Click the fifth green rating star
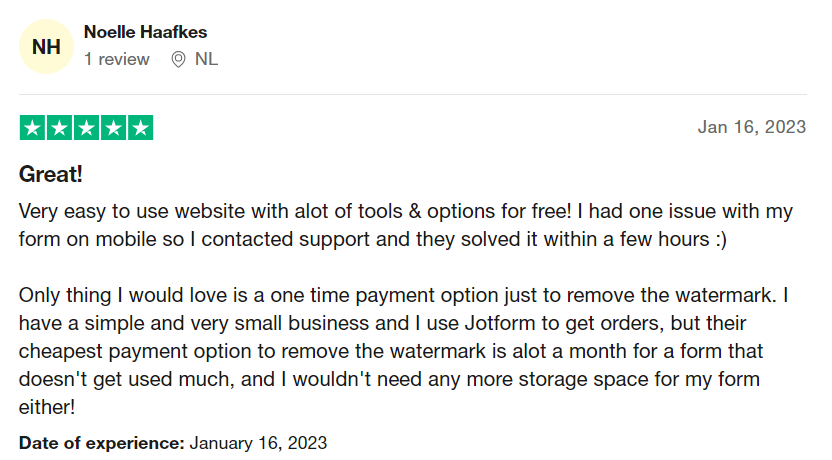832x460 pixels. coord(141,128)
